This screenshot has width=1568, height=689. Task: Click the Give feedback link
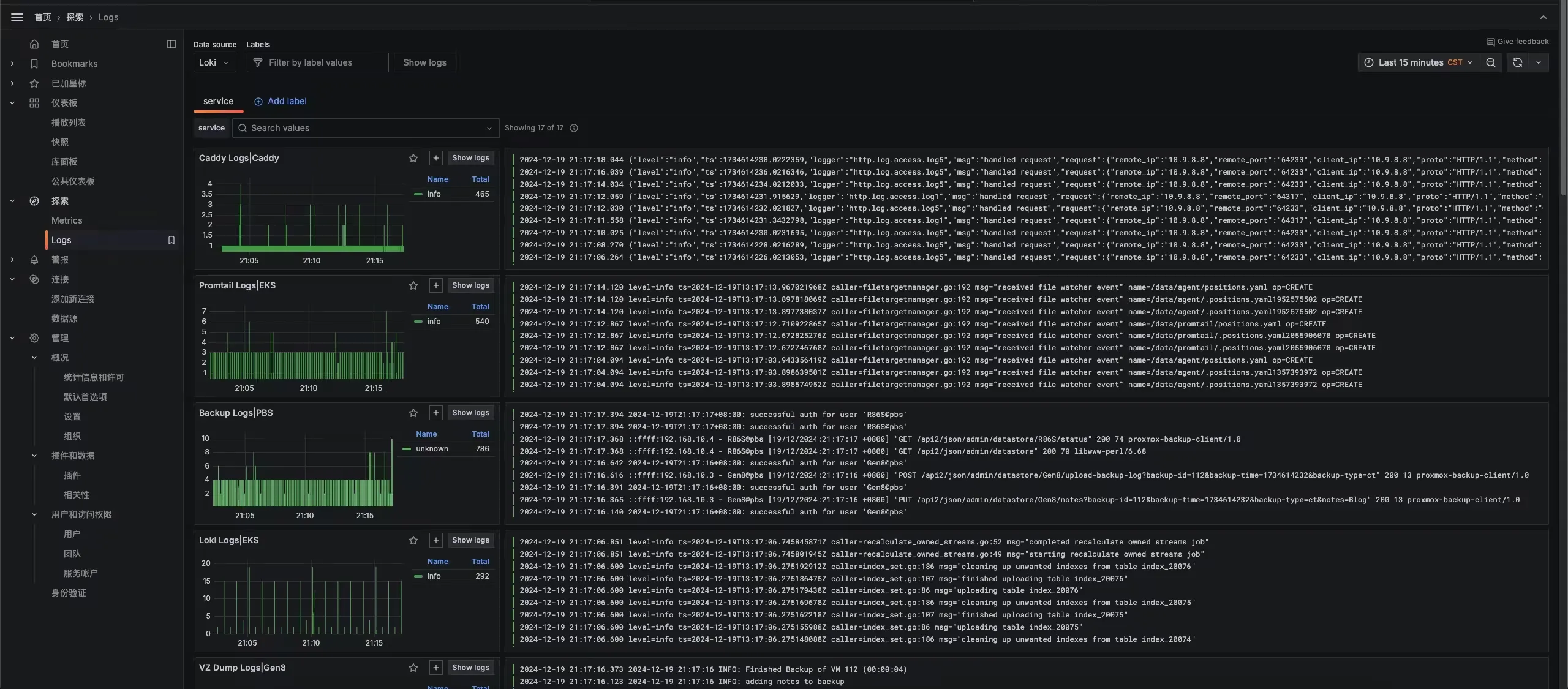click(x=1517, y=42)
